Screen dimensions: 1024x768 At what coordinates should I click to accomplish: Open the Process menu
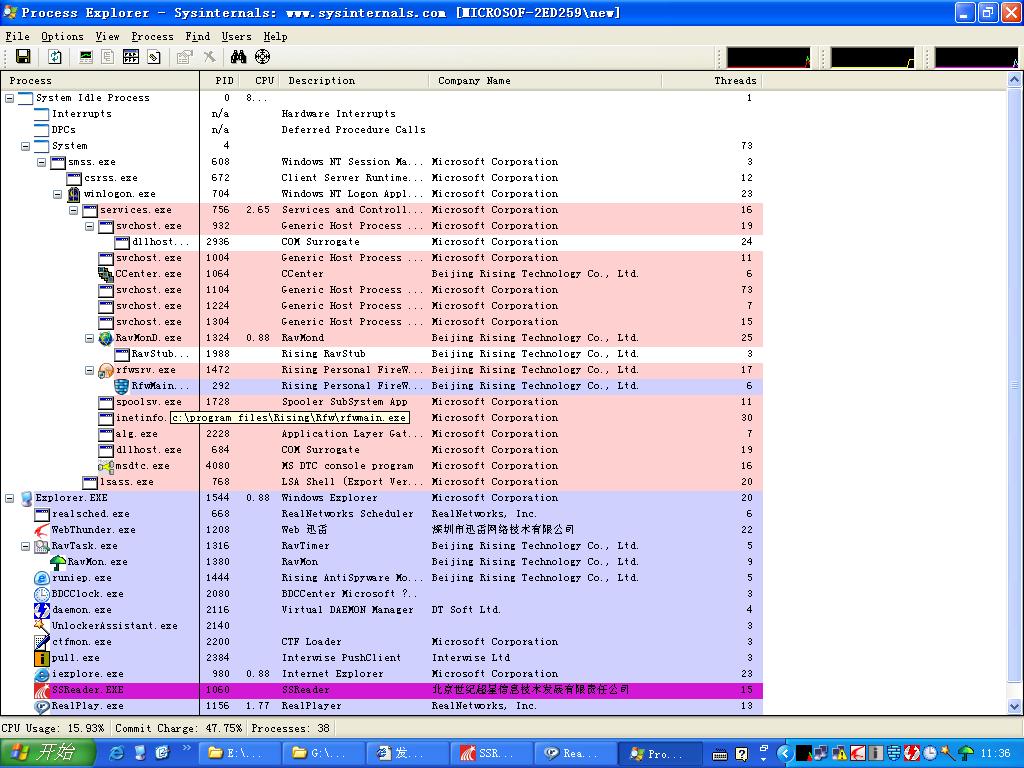[152, 36]
